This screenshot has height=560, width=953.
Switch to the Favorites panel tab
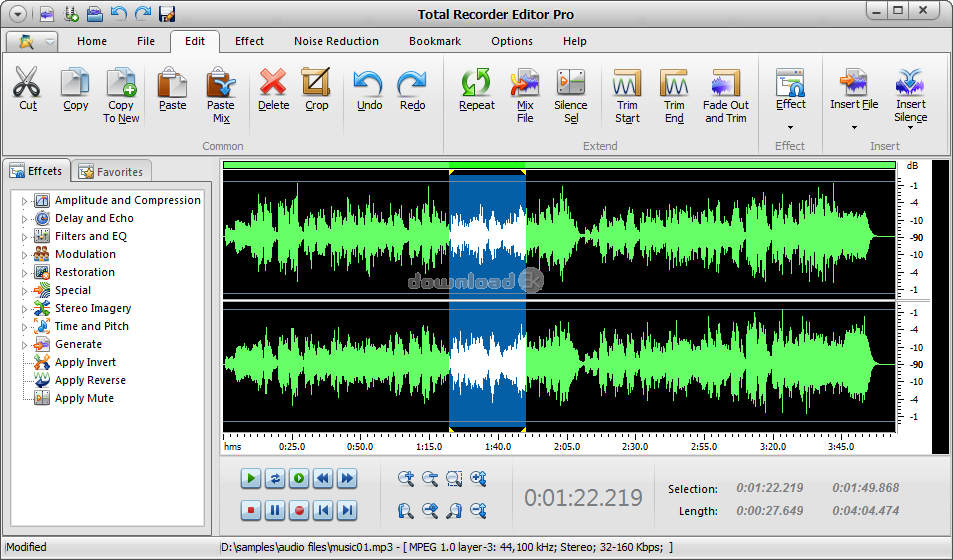click(x=111, y=171)
